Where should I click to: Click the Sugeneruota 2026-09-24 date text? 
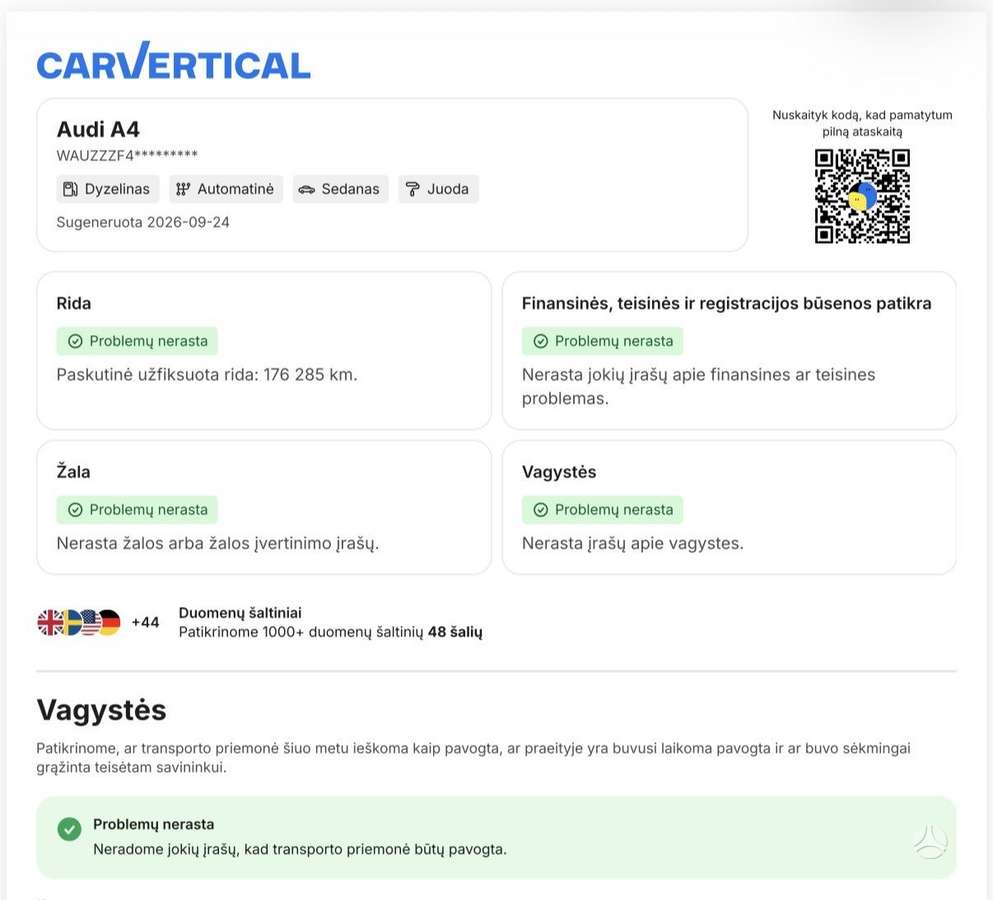pyautogui.click(x=143, y=222)
